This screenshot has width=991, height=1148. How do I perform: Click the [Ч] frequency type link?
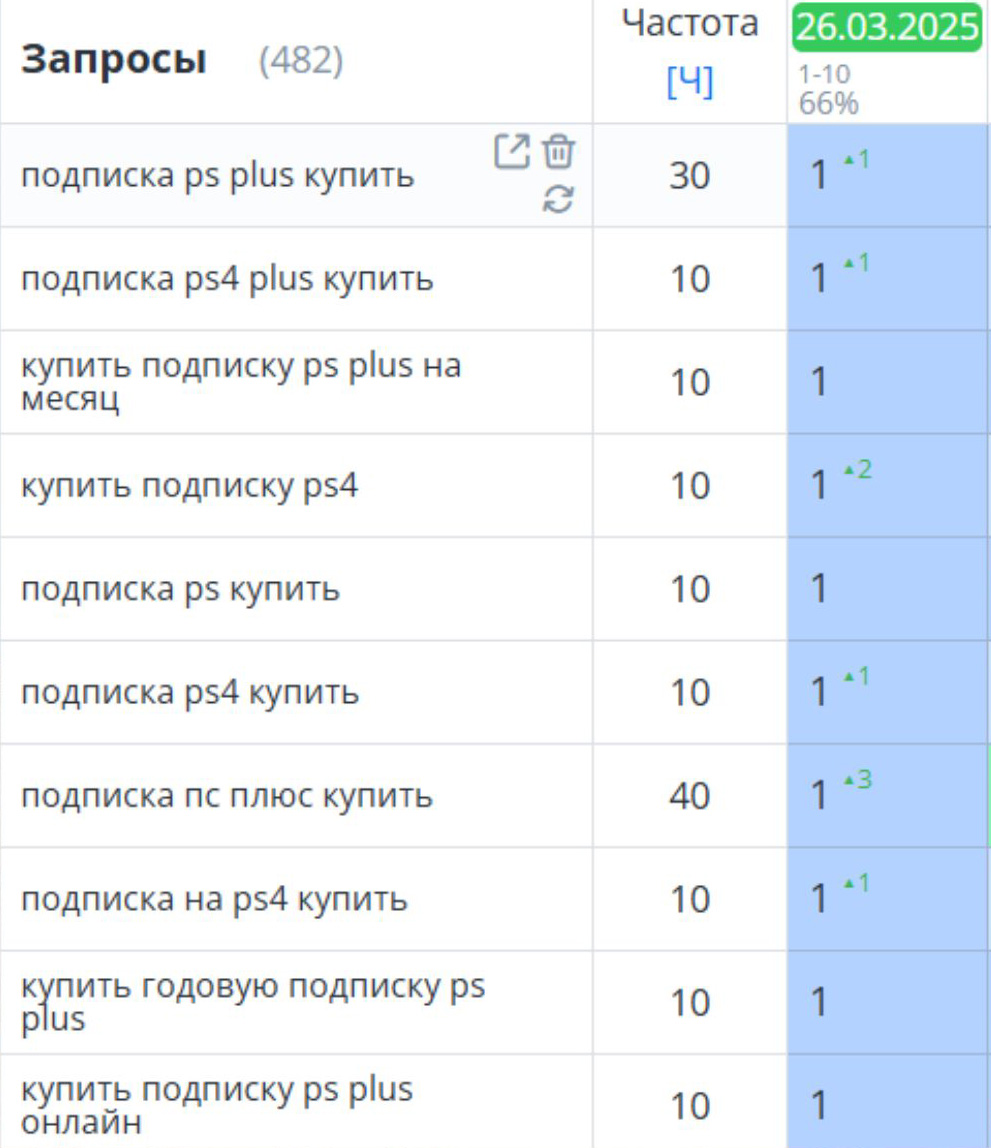[x=689, y=81]
